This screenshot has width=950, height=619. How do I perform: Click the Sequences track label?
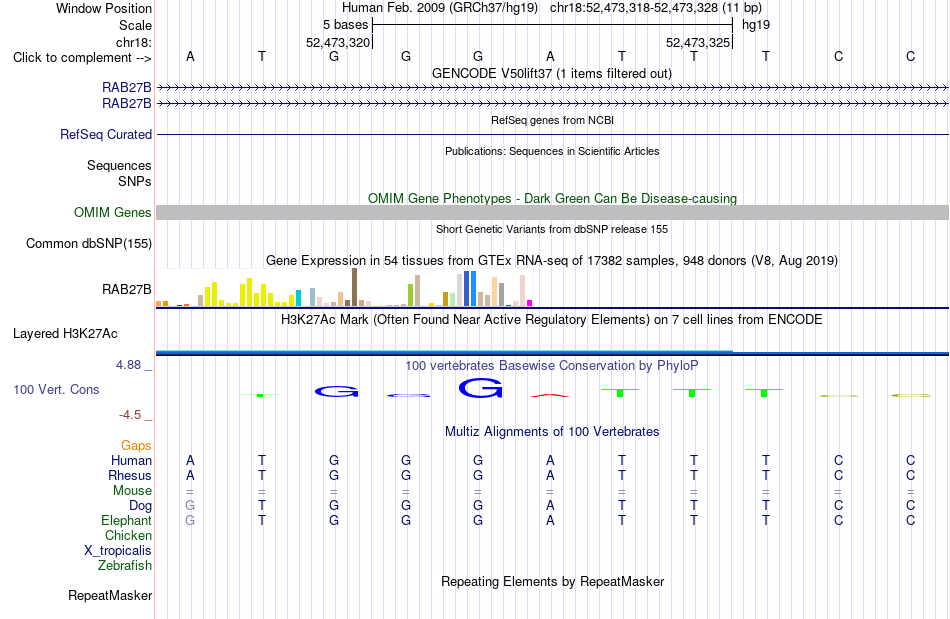[x=119, y=165]
